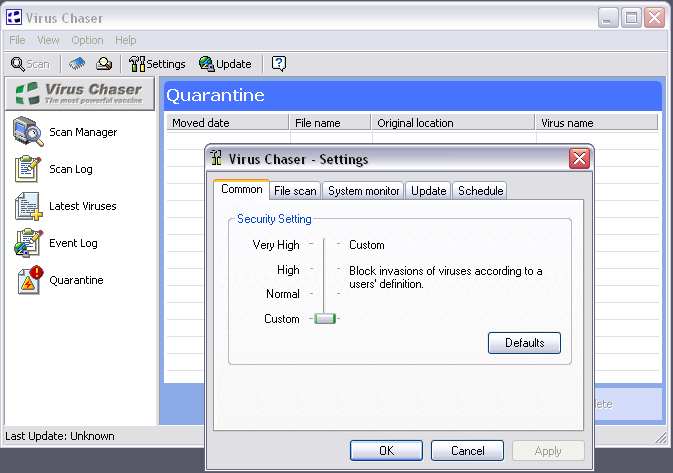Select the Common tab
This screenshot has width=673, height=473.
[242, 189]
